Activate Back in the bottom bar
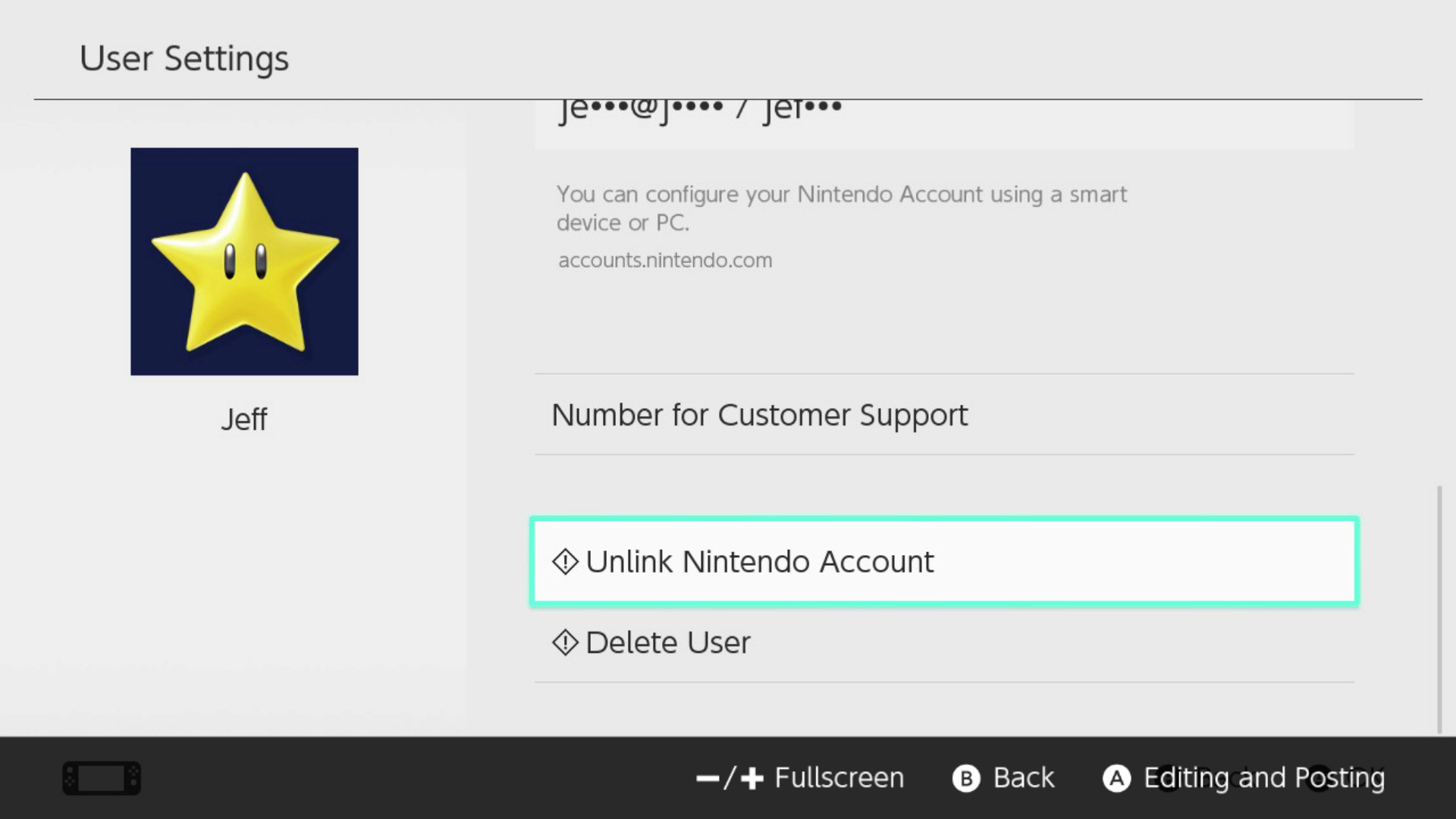 point(1022,777)
